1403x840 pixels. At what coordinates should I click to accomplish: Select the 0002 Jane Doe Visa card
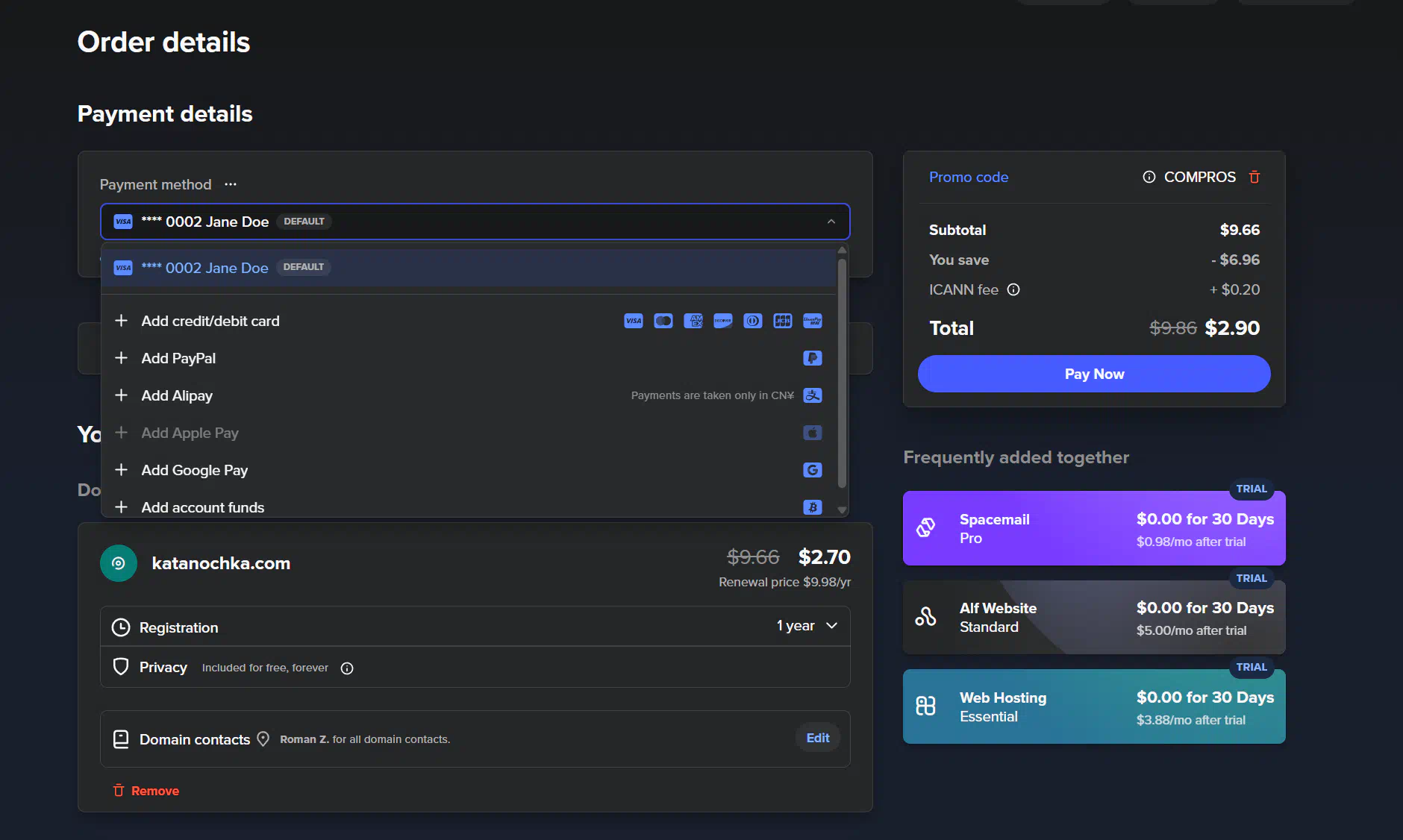tap(216, 268)
